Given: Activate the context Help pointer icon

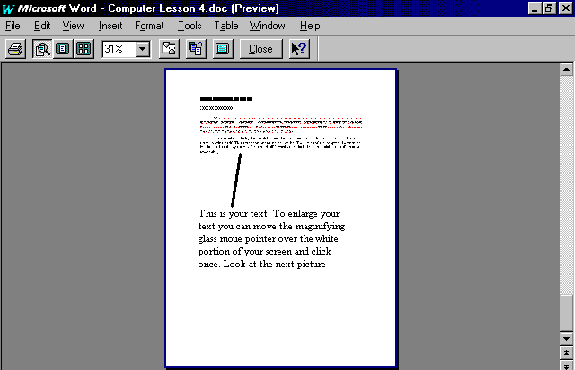Looking at the screenshot, I should [x=299, y=49].
